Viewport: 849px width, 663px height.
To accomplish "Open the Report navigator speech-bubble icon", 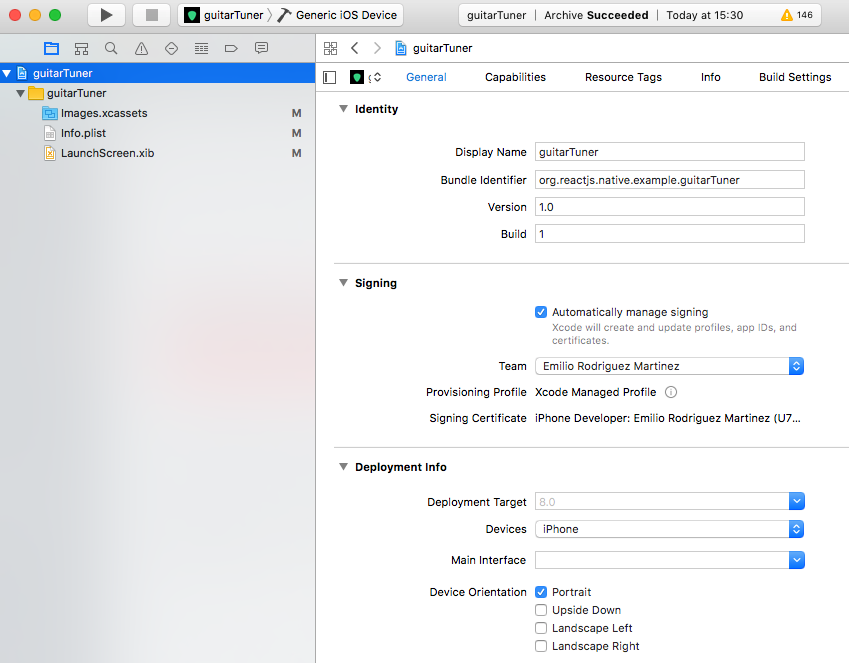I will coord(262,49).
